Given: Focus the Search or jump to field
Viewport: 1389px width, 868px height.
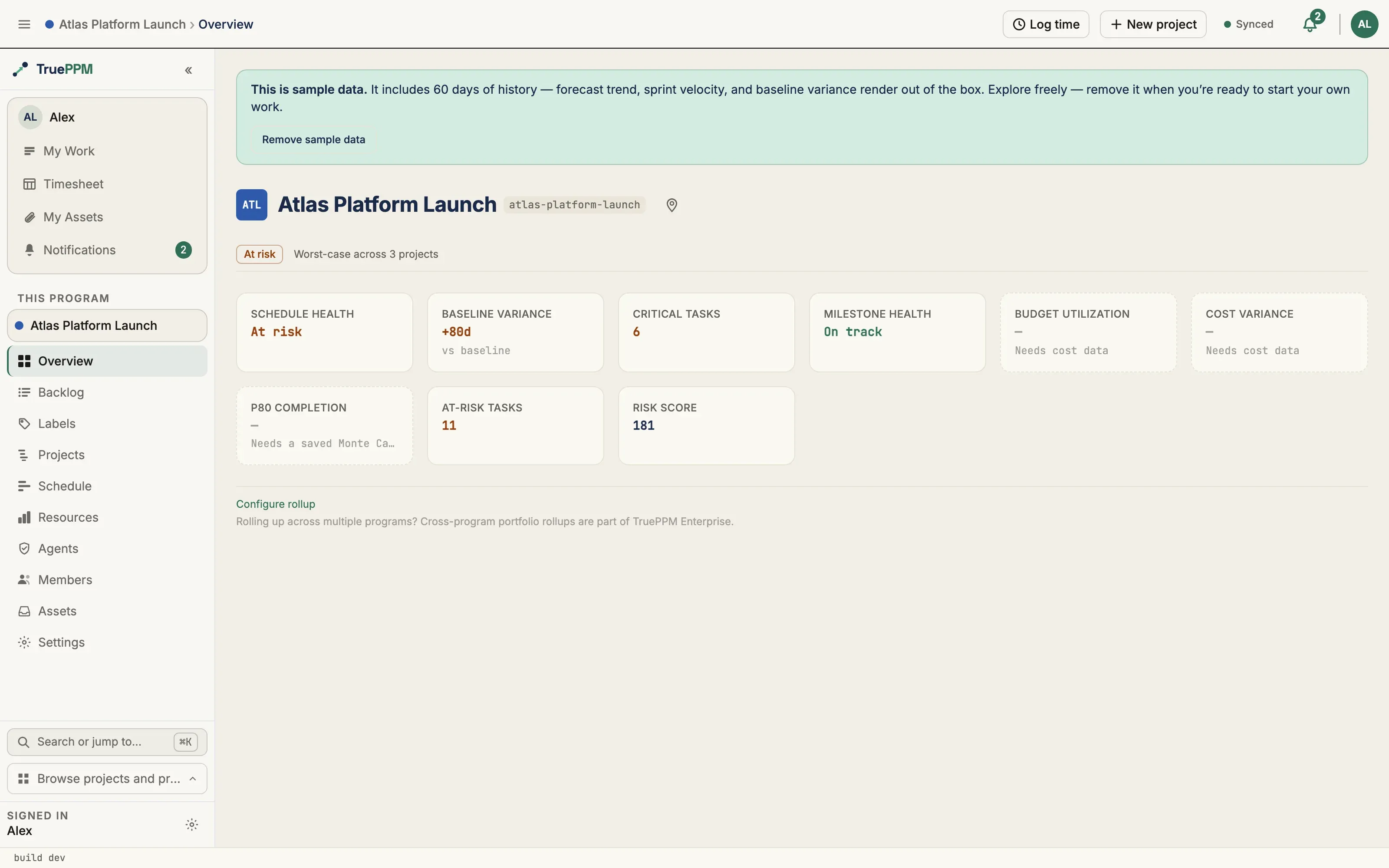Looking at the screenshot, I should tap(107, 742).
